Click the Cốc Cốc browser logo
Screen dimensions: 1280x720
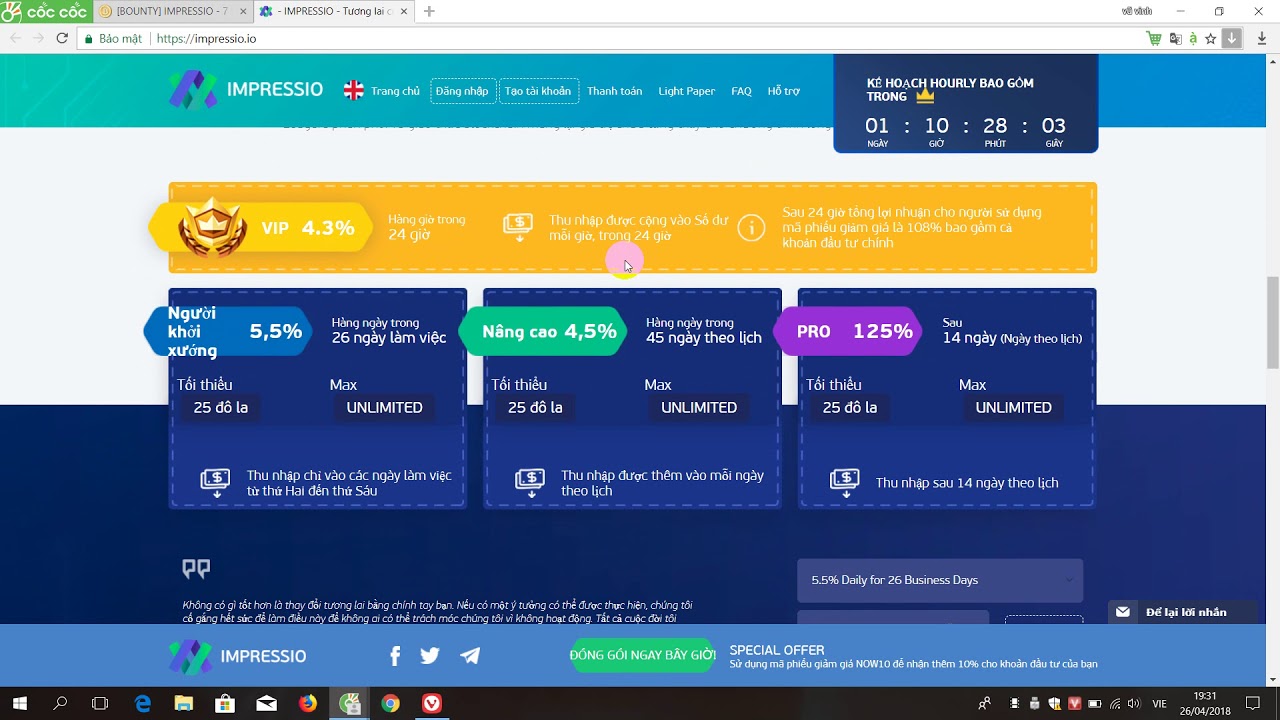(x=46, y=11)
